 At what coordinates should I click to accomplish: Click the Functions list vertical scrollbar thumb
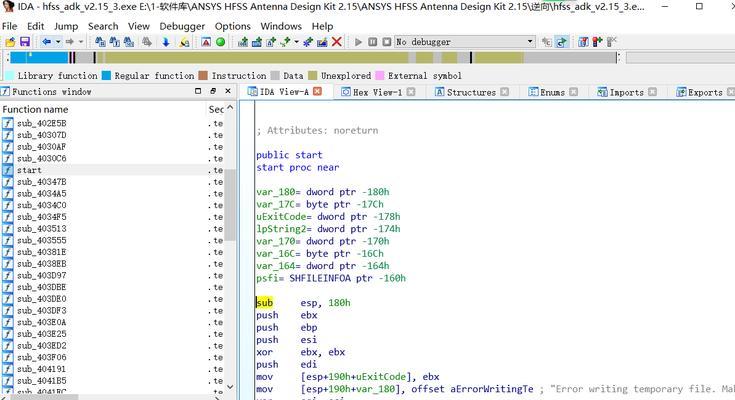230,205
